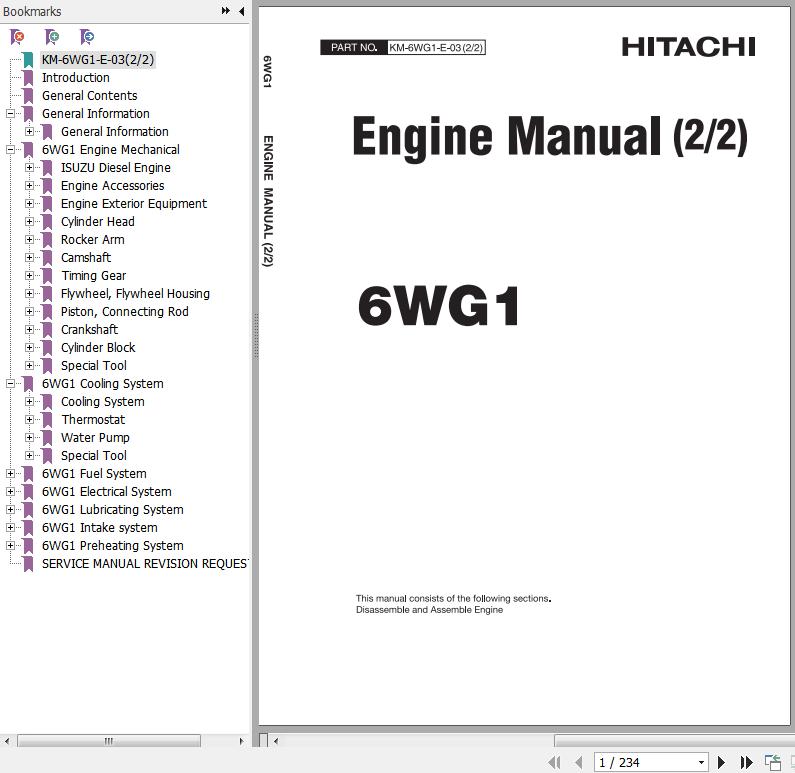Open the page number dropdown
795x773 pixels.
tap(701, 762)
